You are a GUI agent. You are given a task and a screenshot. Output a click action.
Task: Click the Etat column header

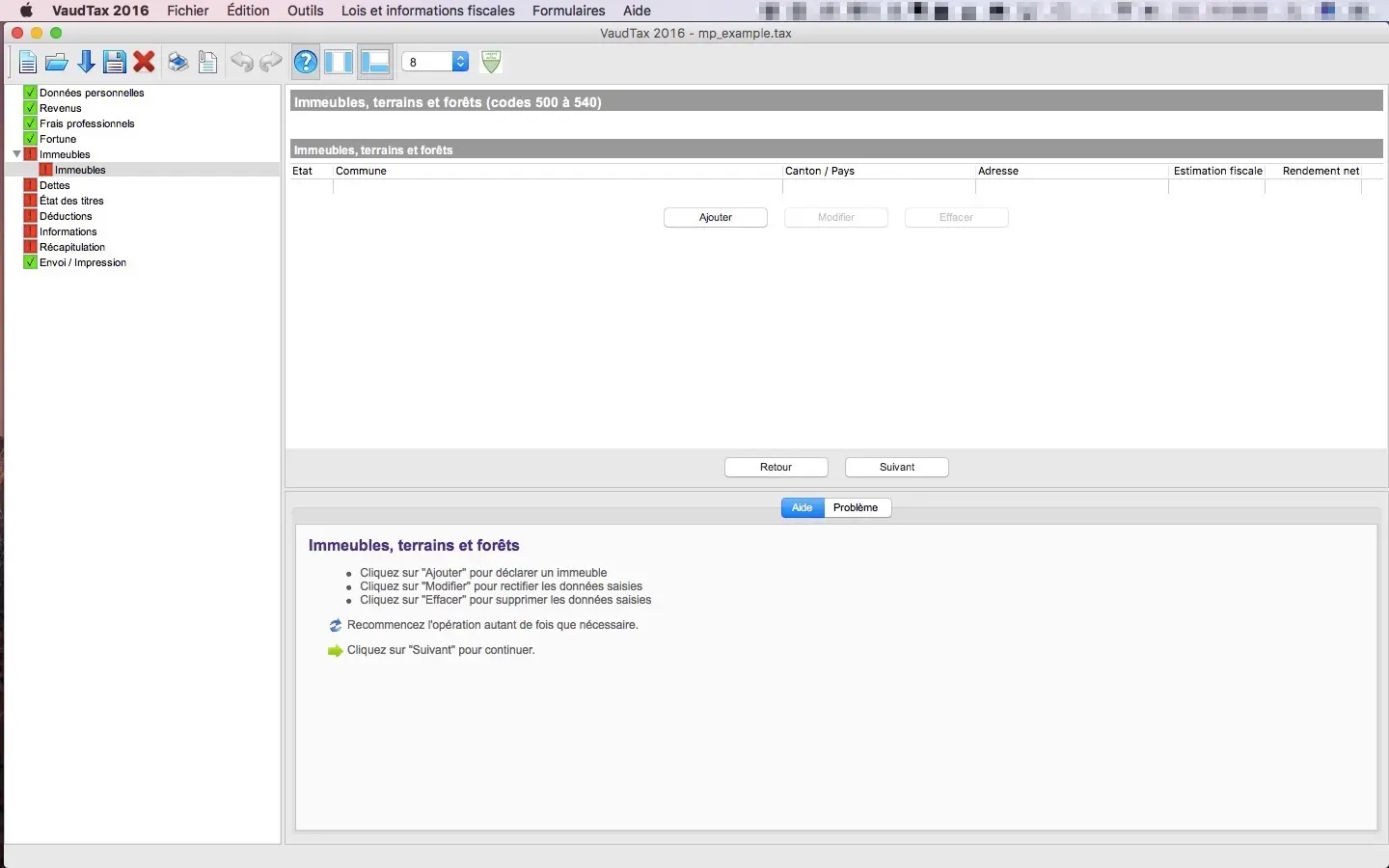coord(312,171)
